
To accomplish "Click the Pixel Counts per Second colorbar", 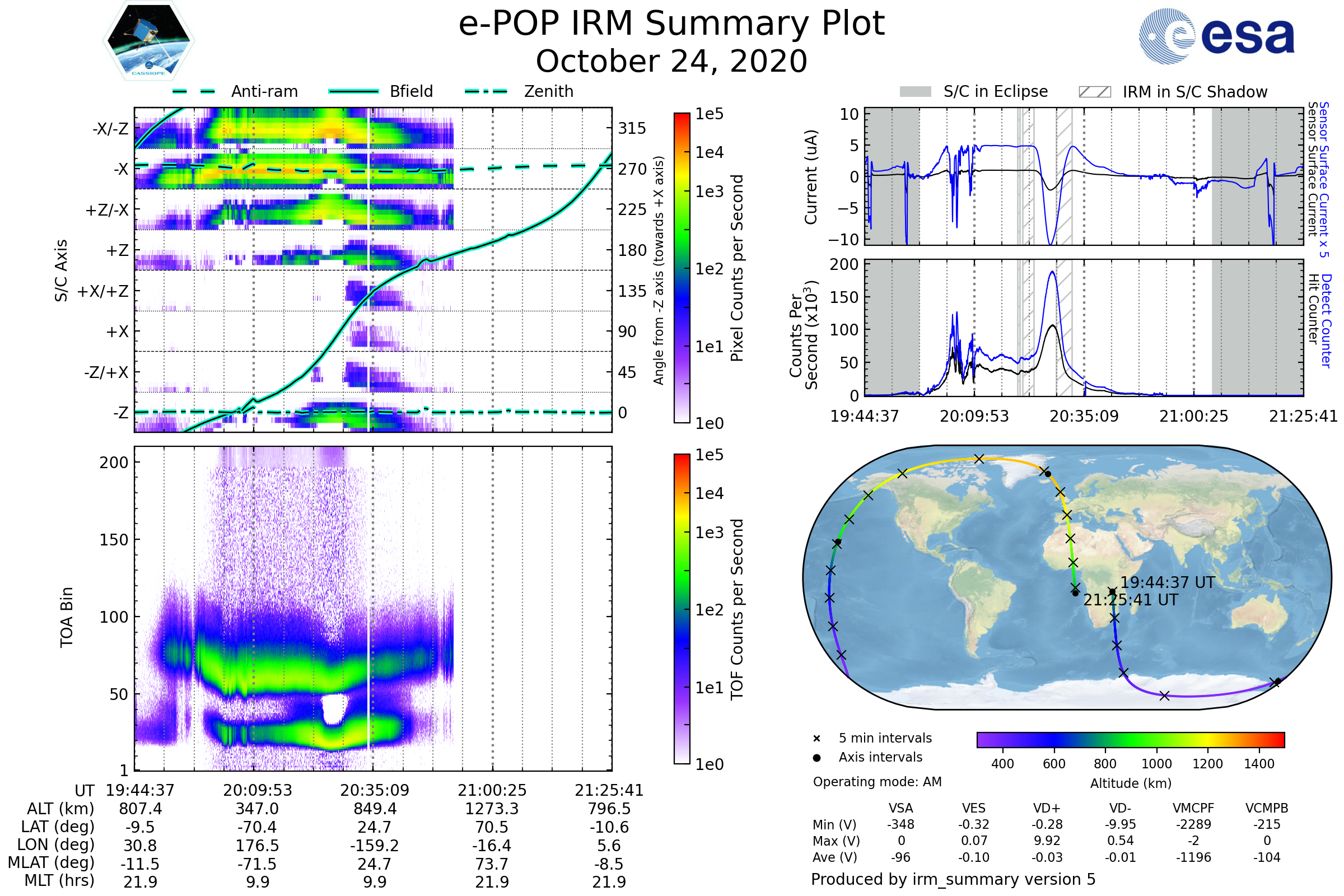I will tap(682, 268).
